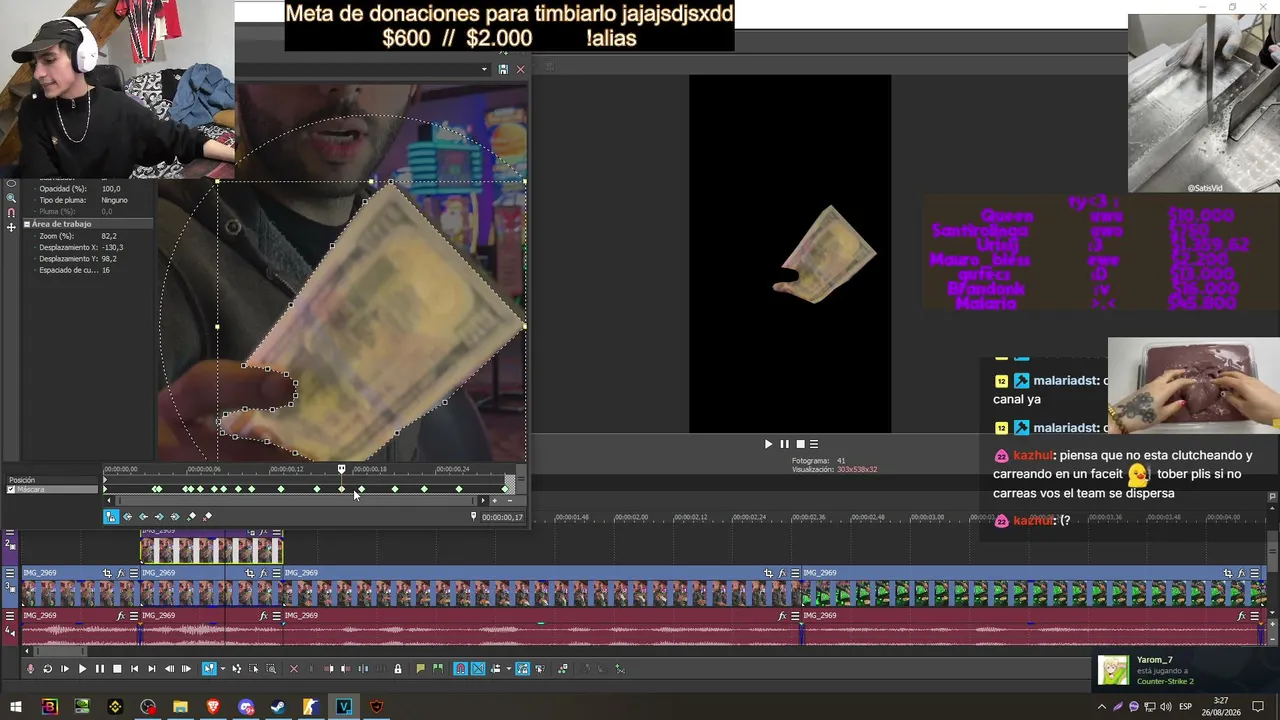The image size is (1280, 720).
Task: Click the keyframe timeline horizontal scrollbar
Action: pos(296,500)
